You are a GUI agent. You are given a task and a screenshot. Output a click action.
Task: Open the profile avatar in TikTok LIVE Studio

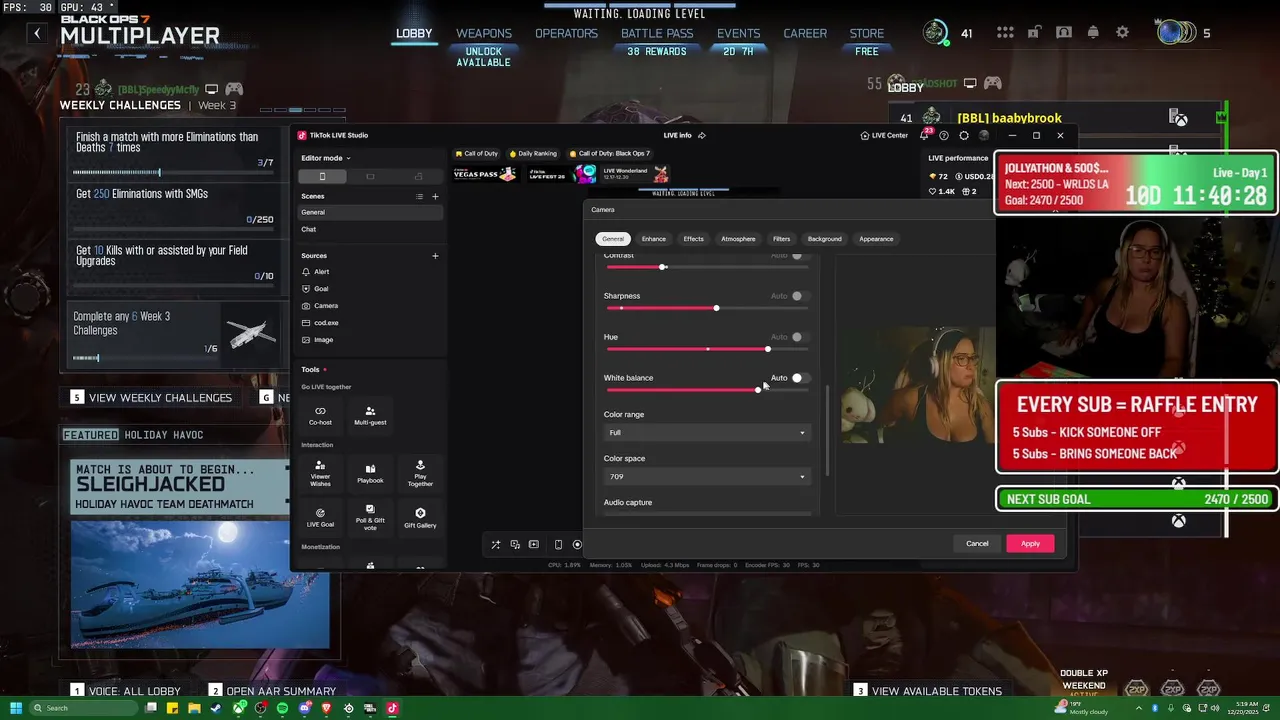point(984,135)
